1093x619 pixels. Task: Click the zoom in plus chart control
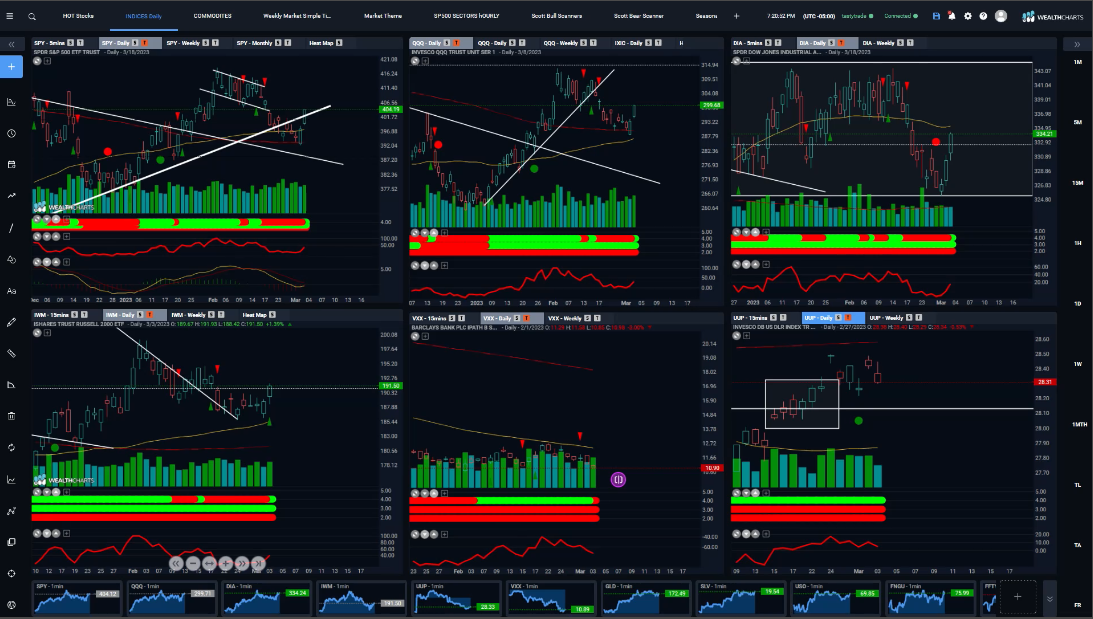(x=225, y=563)
